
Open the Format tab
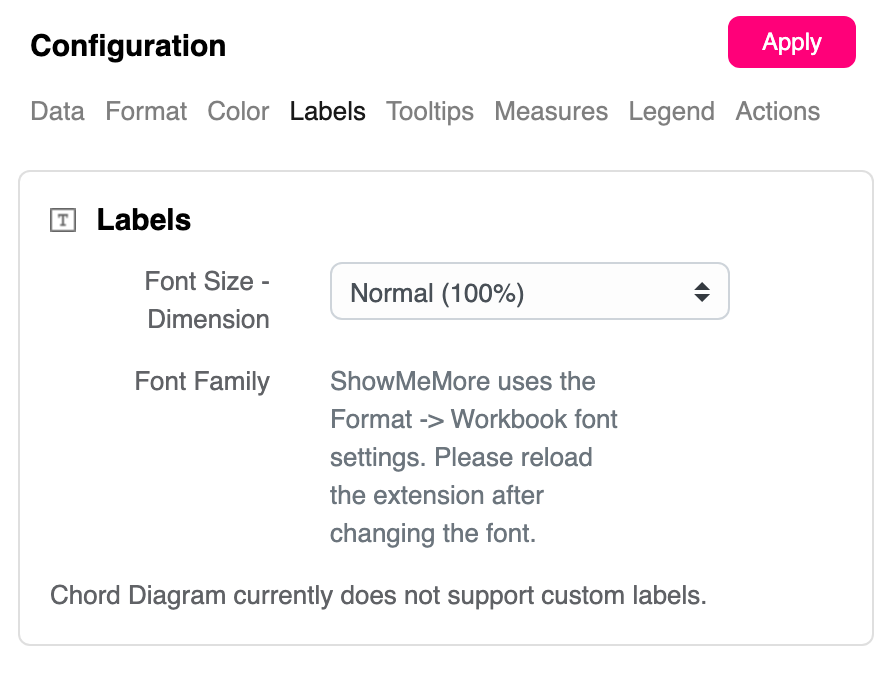[x=146, y=111]
